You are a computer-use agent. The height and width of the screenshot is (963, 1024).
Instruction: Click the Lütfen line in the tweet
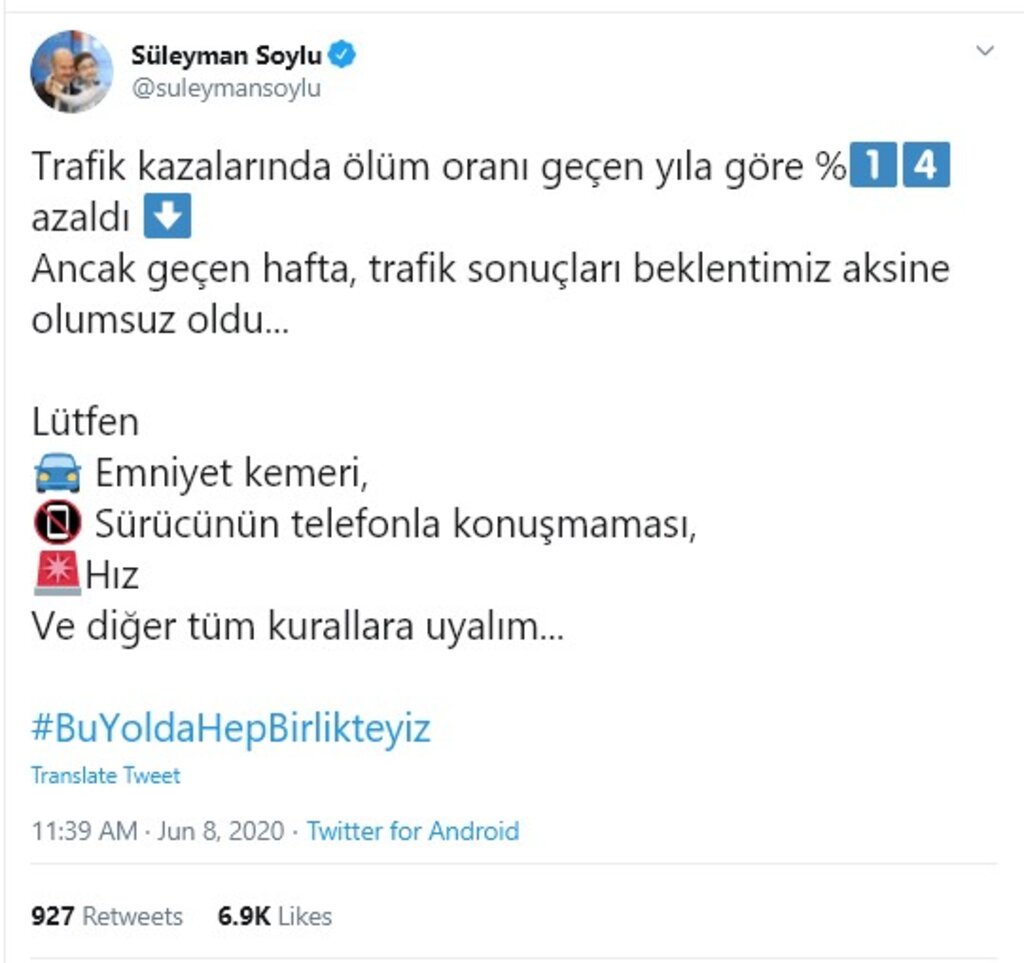[x=85, y=422]
